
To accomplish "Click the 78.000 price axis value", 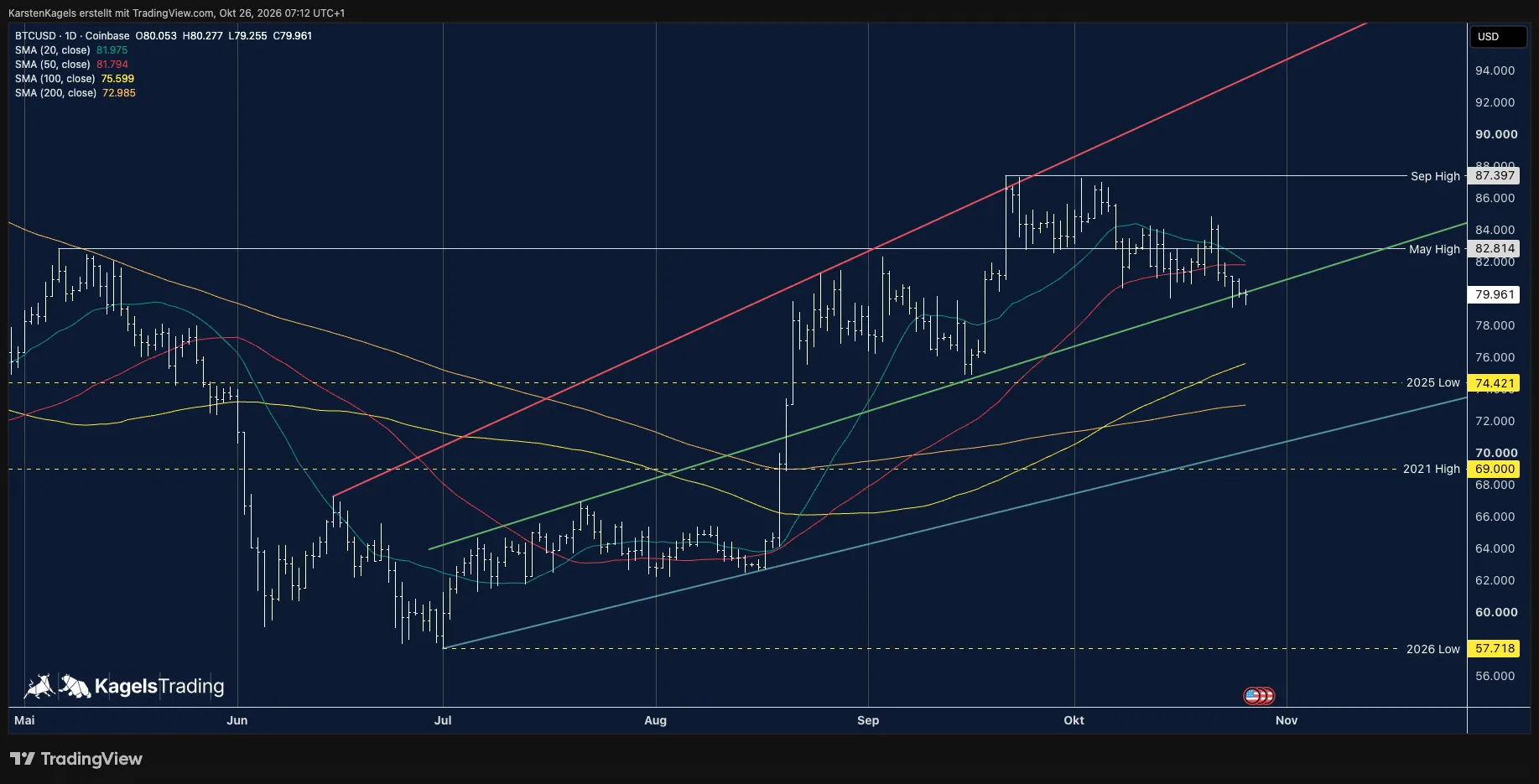I will pos(1495,325).
